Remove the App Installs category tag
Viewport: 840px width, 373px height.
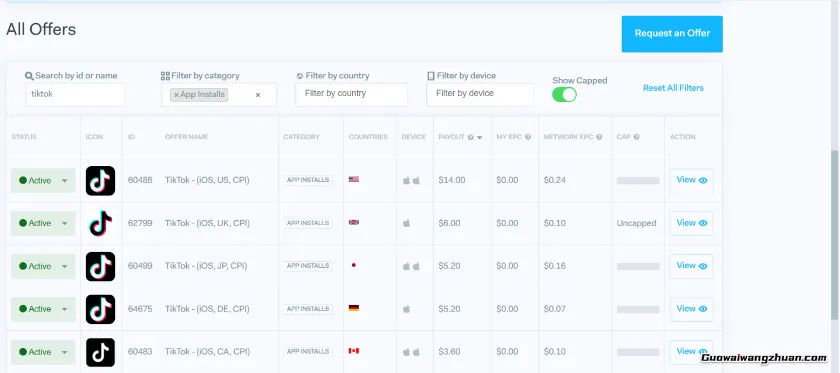(x=176, y=95)
